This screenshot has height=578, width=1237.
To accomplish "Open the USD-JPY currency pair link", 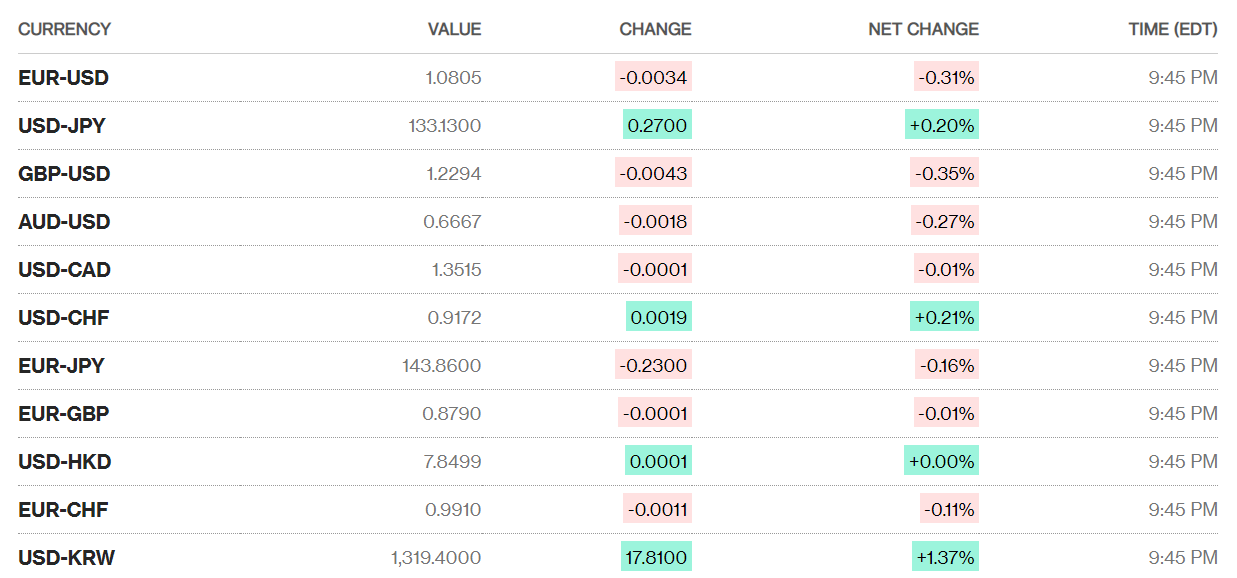I will pyautogui.click(x=62, y=126).
